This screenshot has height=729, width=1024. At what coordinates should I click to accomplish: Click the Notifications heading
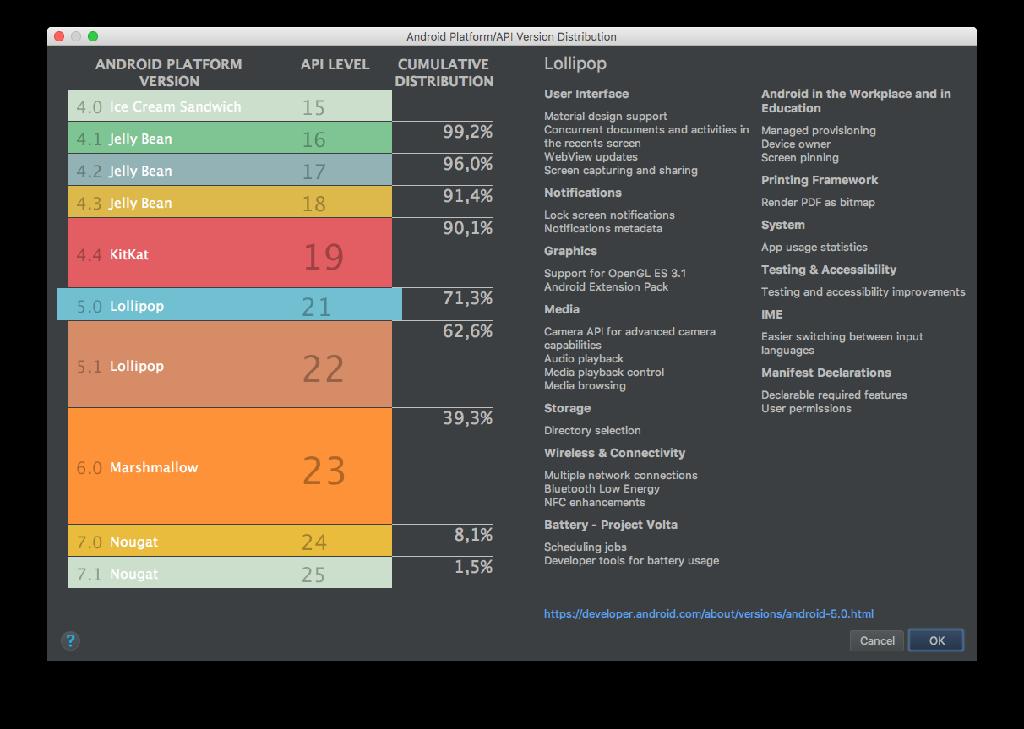(583, 193)
